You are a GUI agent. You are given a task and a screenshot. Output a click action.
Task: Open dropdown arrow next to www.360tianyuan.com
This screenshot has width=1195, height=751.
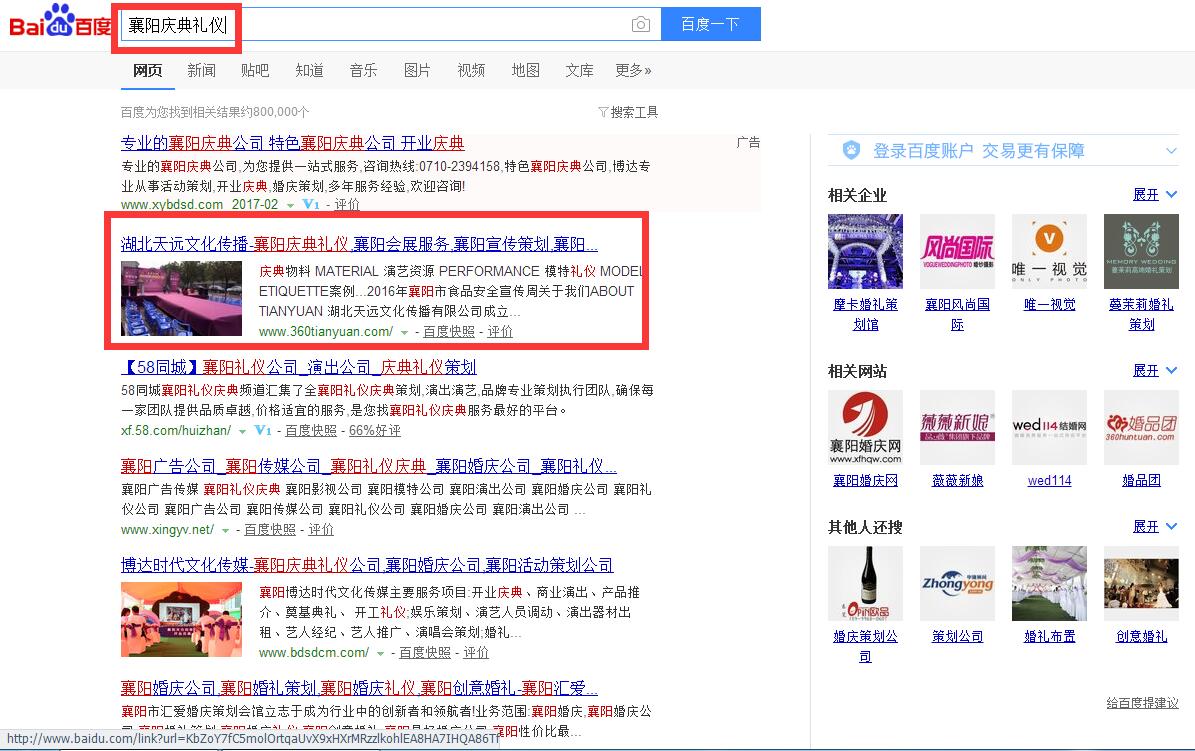[405, 332]
